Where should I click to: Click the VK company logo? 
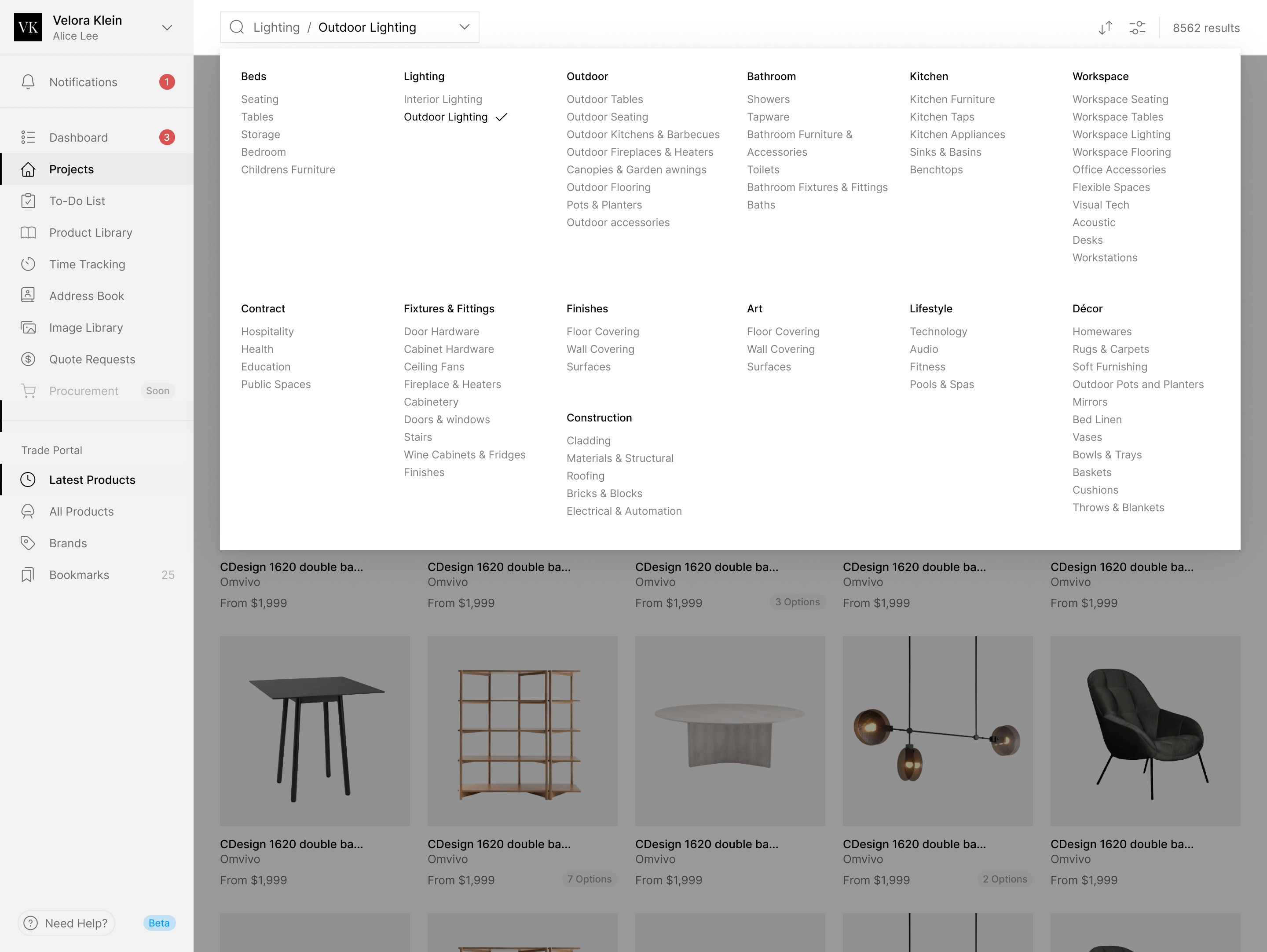(28, 27)
